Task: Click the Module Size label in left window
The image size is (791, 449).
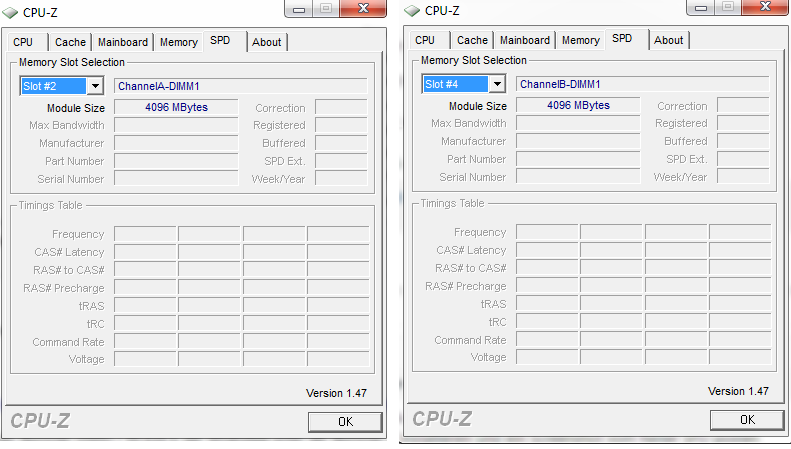Action: click(x=76, y=108)
